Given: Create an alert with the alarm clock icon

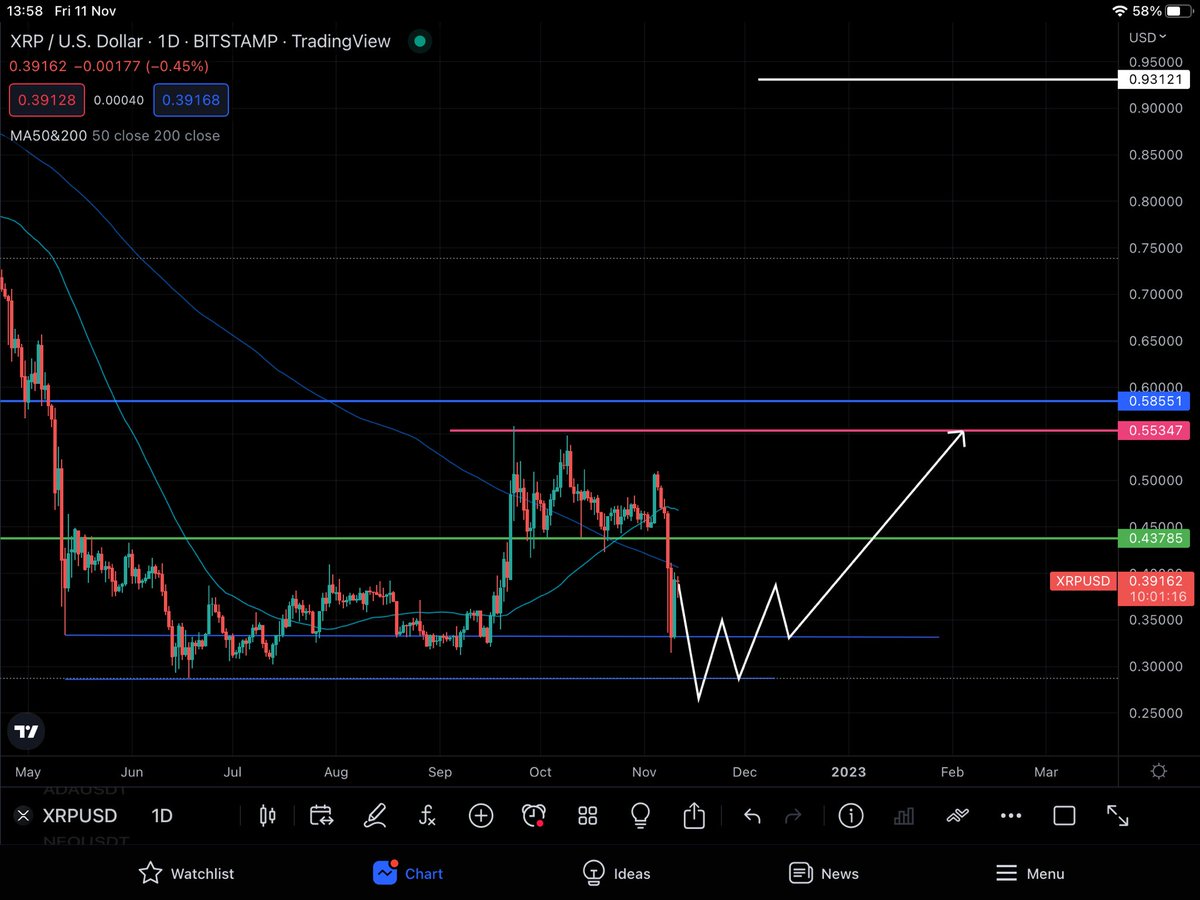Looking at the screenshot, I should coord(534,816).
